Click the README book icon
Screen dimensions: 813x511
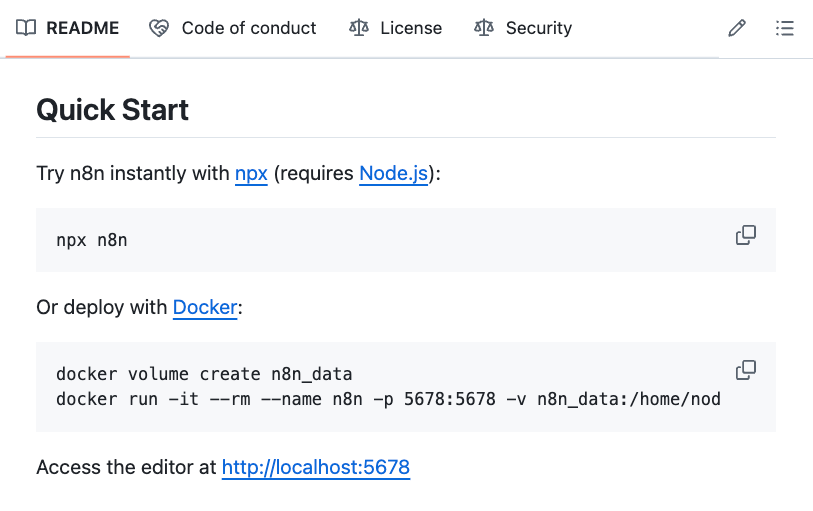pyautogui.click(x=26, y=28)
